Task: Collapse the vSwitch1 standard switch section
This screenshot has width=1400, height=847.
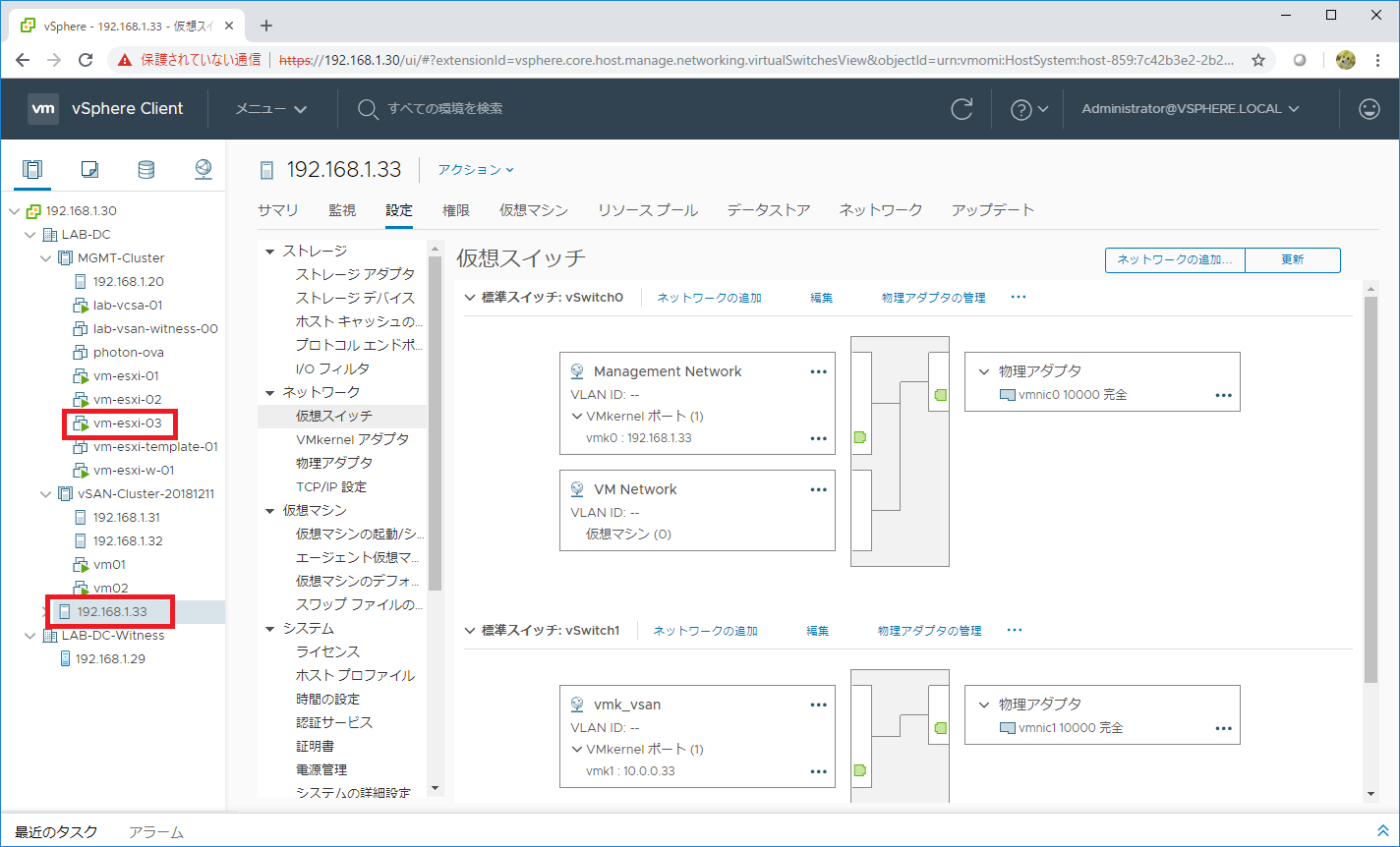Action: pyautogui.click(x=469, y=630)
